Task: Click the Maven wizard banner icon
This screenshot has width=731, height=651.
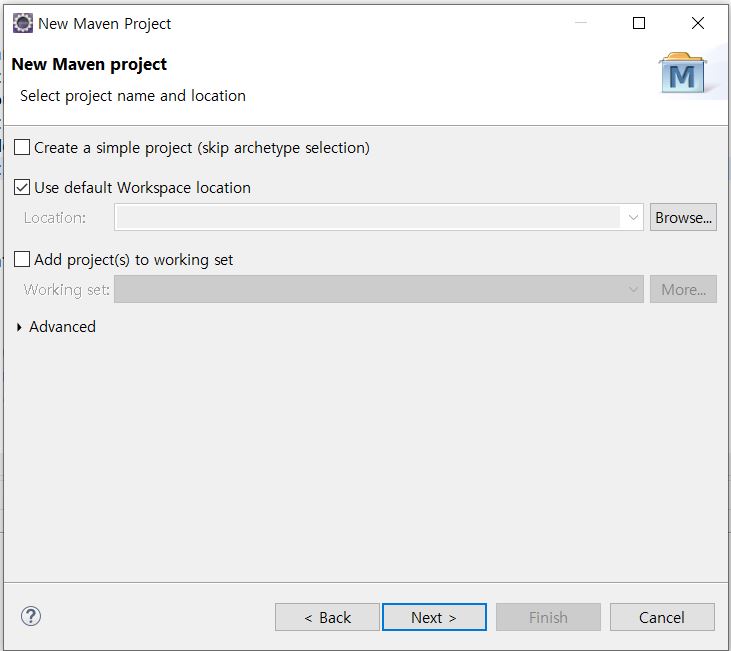Action: point(683,73)
